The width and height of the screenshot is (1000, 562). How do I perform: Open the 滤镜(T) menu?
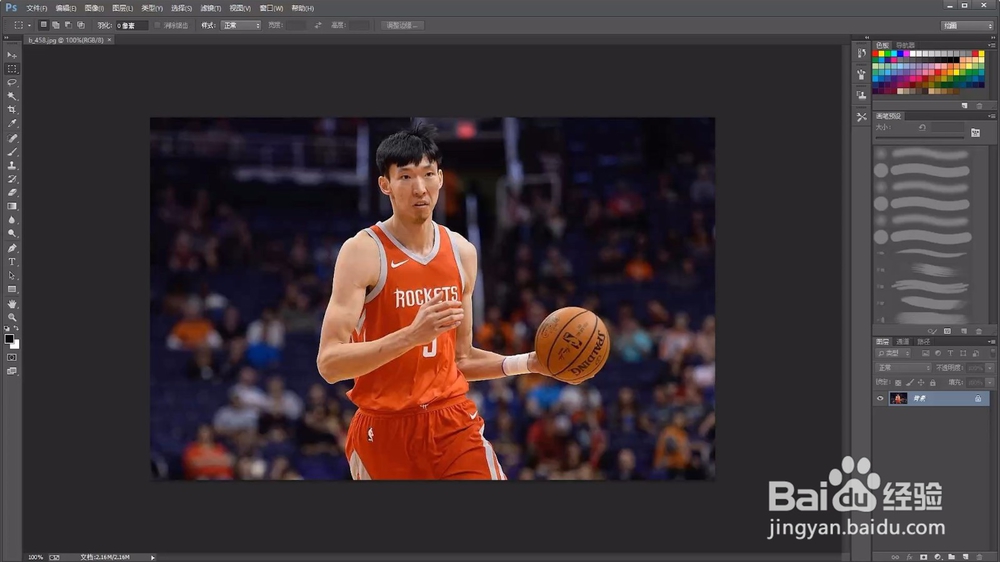point(210,8)
